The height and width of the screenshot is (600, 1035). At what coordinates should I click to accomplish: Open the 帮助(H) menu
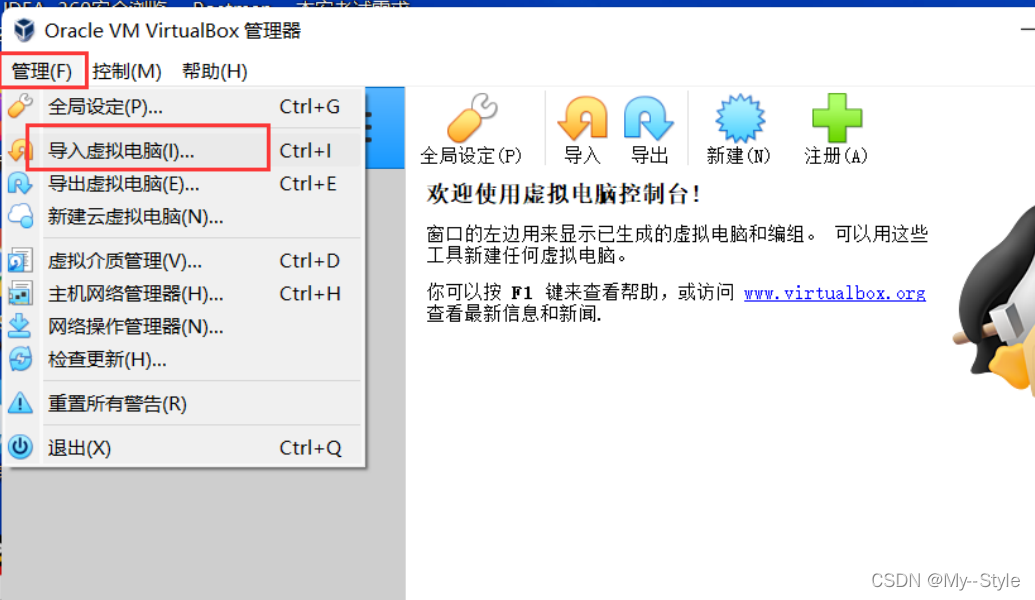pyautogui.click(x=215, y=71)
